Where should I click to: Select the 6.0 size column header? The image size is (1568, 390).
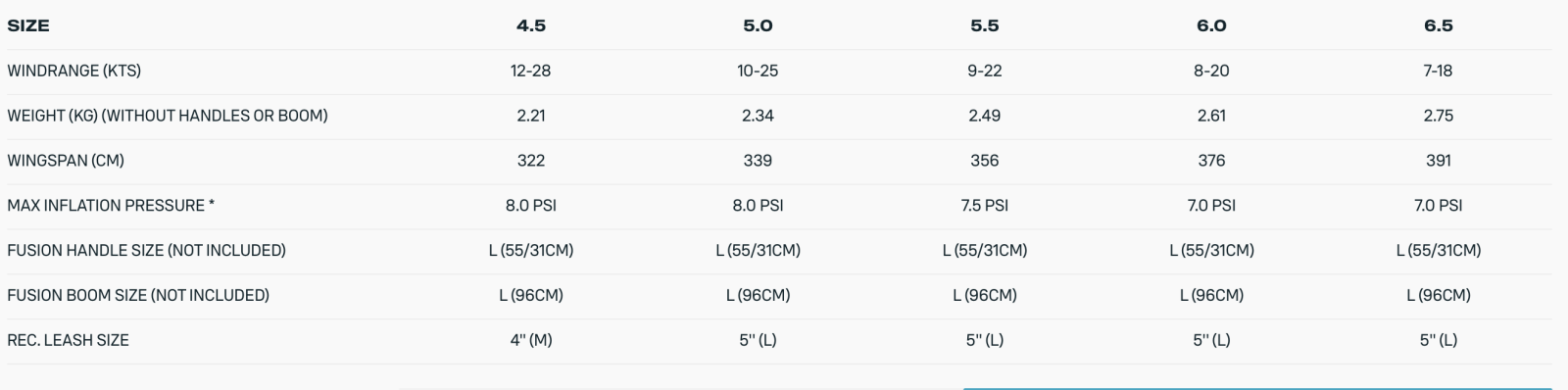[x=1211, y=25]
